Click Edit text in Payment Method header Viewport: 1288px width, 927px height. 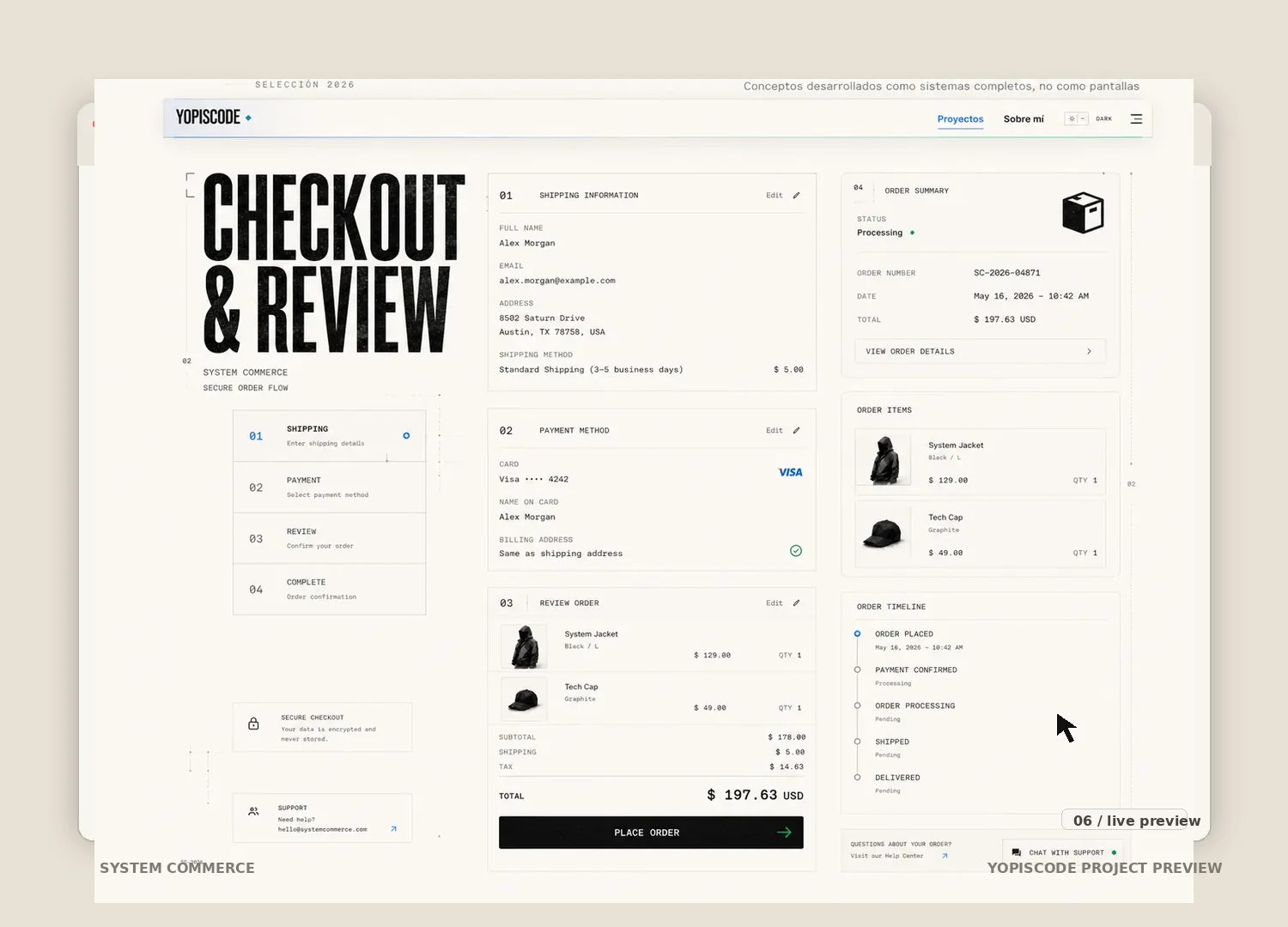[x=775, y=431]
